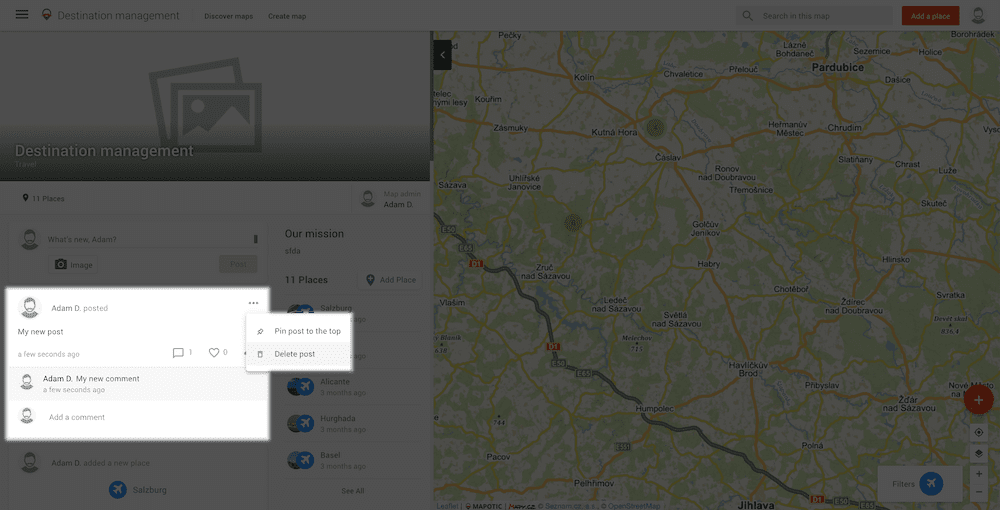Click the Add Place button in sidebar
Viewport: 1000px width, 510px height.
pos(390,280)
